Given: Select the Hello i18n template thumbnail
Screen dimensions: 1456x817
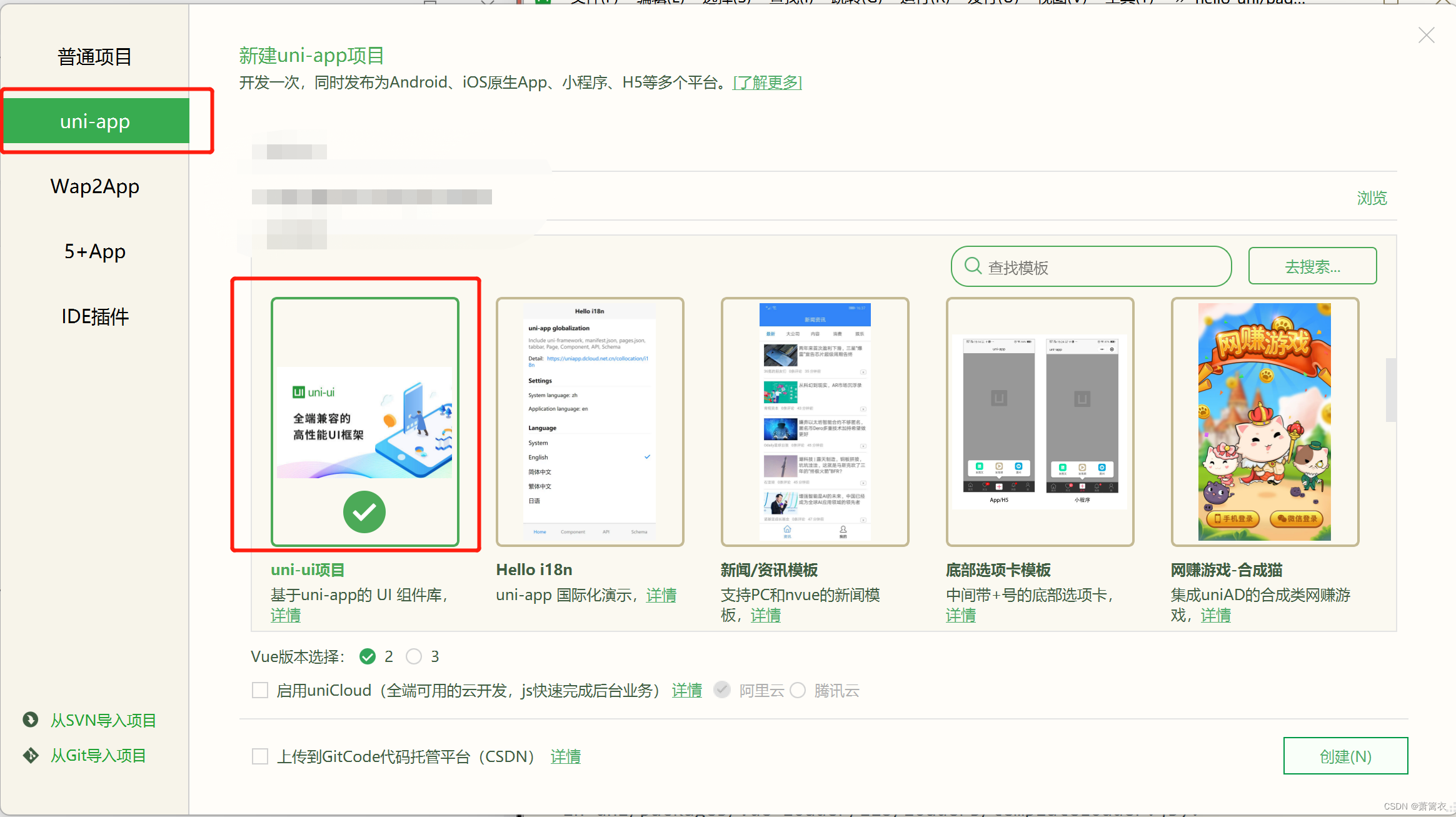Looking at the screenshot, I should pyautogui.click(x=590, y=422).
